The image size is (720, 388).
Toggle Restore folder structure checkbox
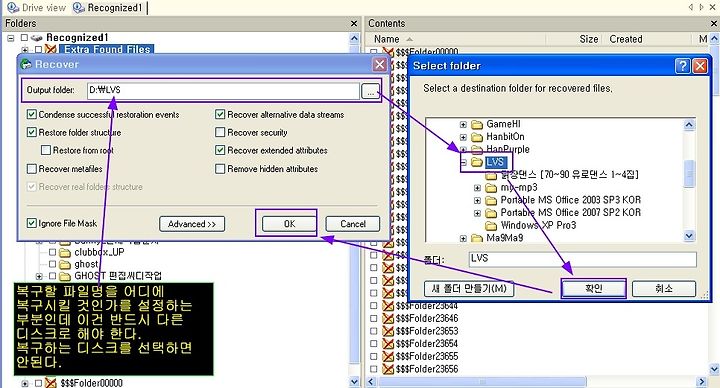click(31, 132)
